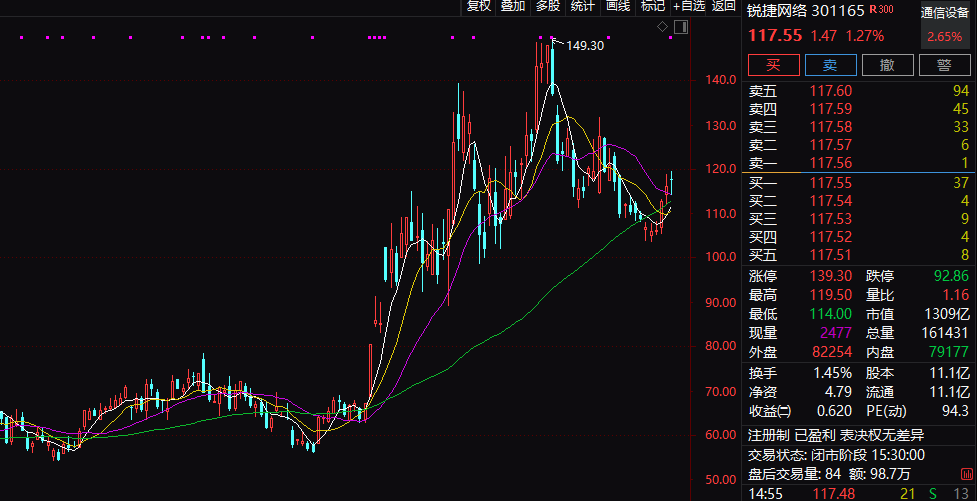
Task: Click the R300 margin-trading badge
Action: [881, 9]
